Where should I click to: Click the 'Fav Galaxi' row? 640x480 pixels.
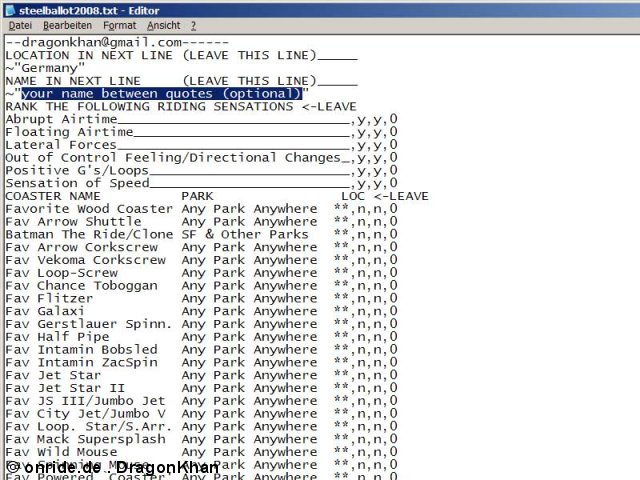click(x=201, y=311)
